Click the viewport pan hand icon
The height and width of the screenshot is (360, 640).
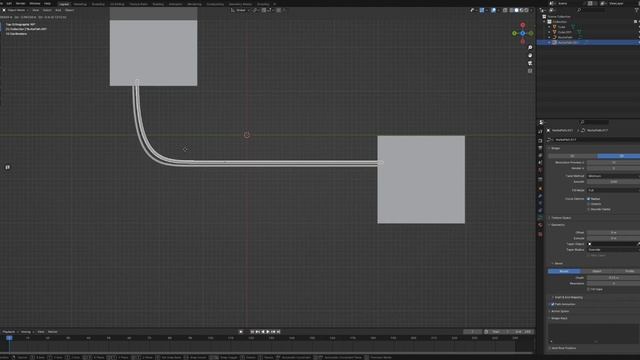coord(530,56)
